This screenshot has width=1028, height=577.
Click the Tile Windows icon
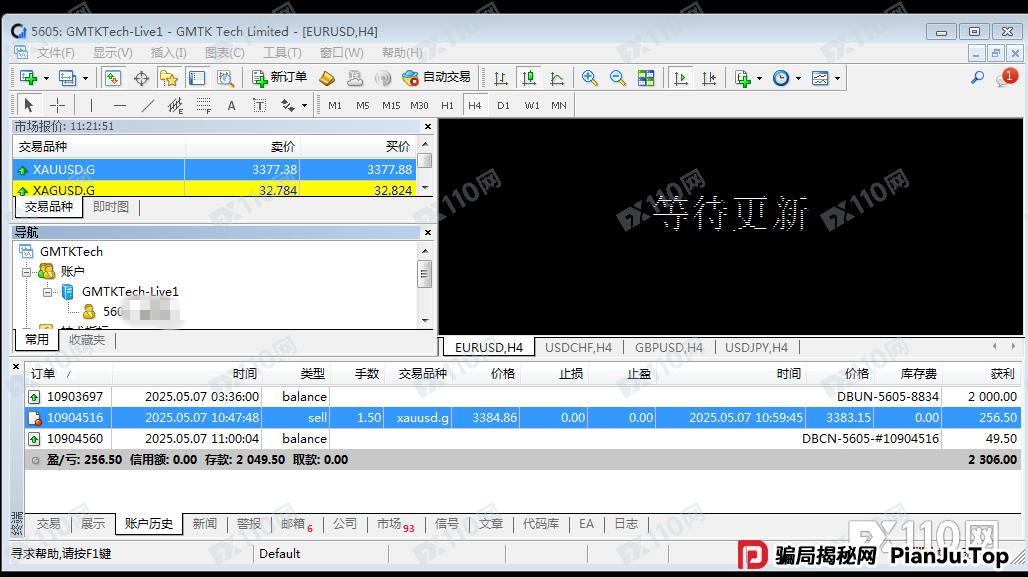pyautogui.click(x=646, y=77)
